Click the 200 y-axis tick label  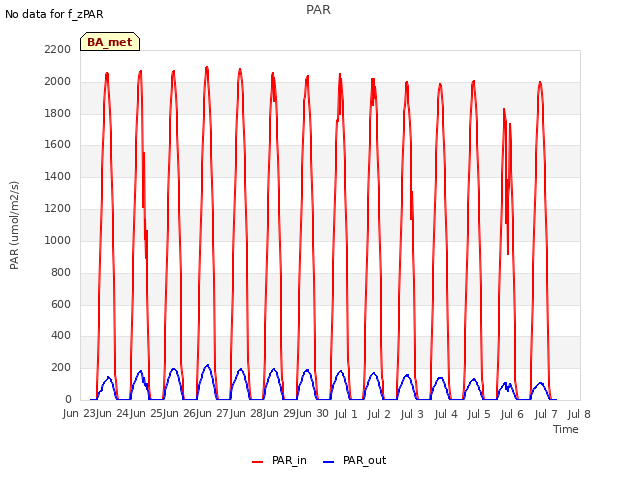[x=61, y=367]
